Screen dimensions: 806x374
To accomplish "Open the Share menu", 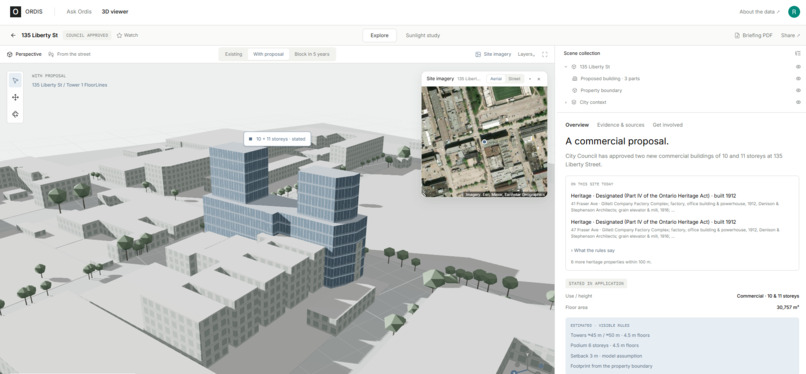I will [x=790, y=35].
